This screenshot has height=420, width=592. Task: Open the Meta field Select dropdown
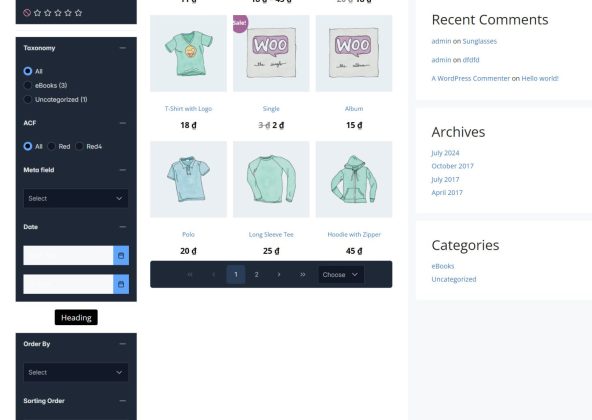[x=76, y=198]
